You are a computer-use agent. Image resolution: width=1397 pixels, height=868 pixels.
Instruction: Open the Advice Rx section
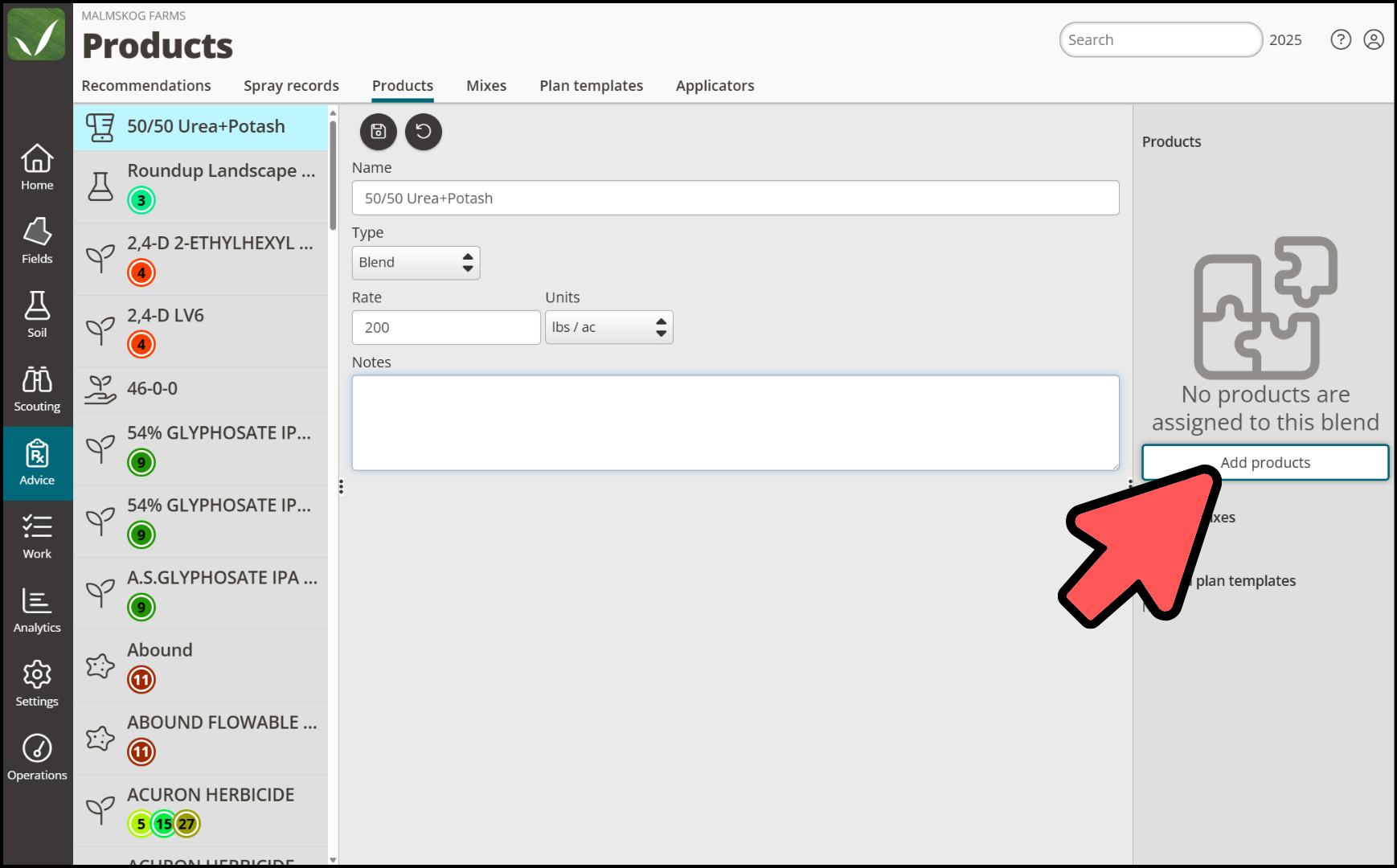[37, 463]
